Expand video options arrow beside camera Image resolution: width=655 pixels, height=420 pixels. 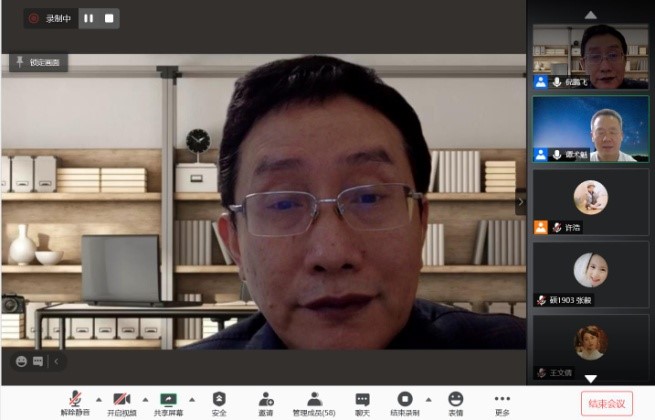pyautogui.click(x=145, y=399)
